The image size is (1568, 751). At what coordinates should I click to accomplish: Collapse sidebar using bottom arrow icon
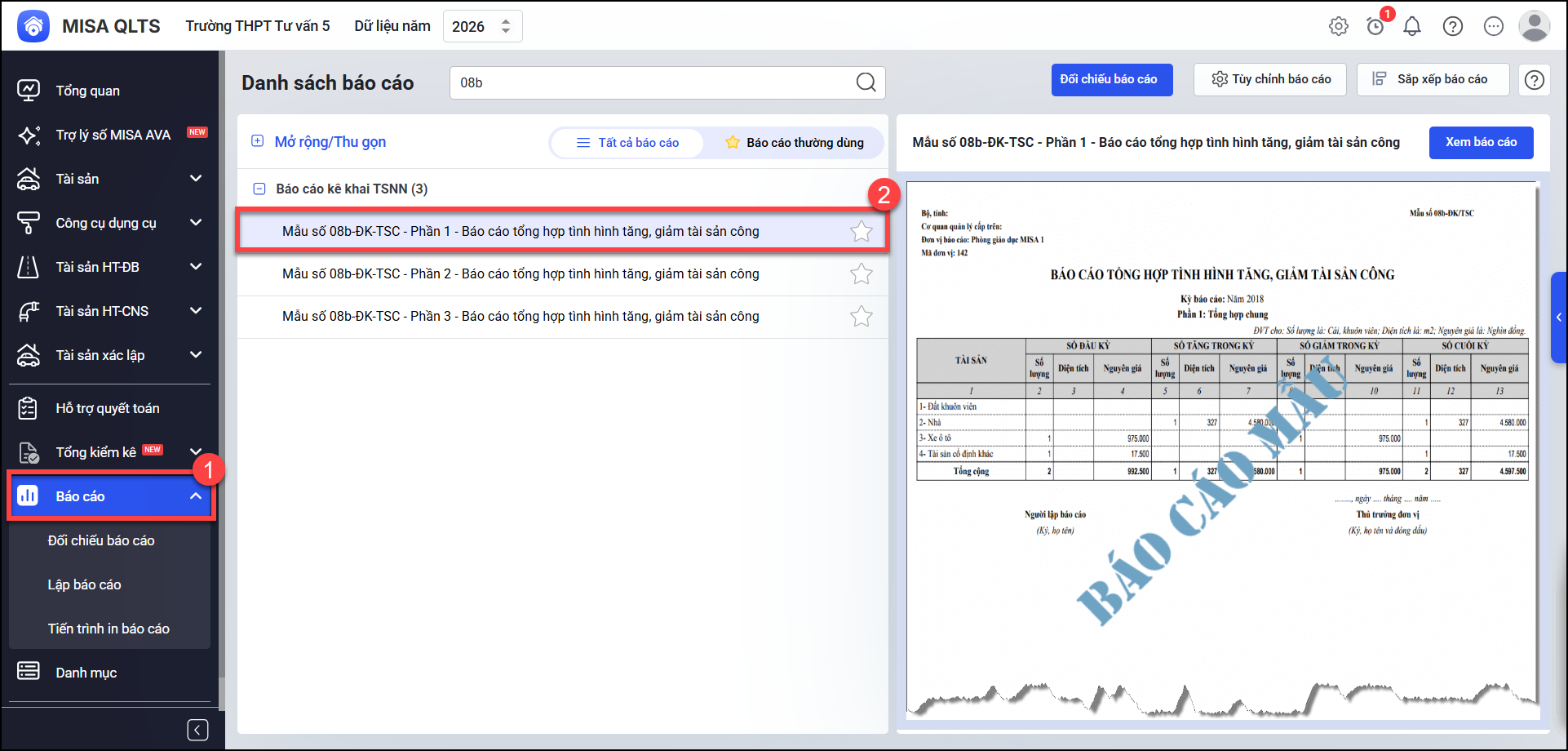(197, 730)
